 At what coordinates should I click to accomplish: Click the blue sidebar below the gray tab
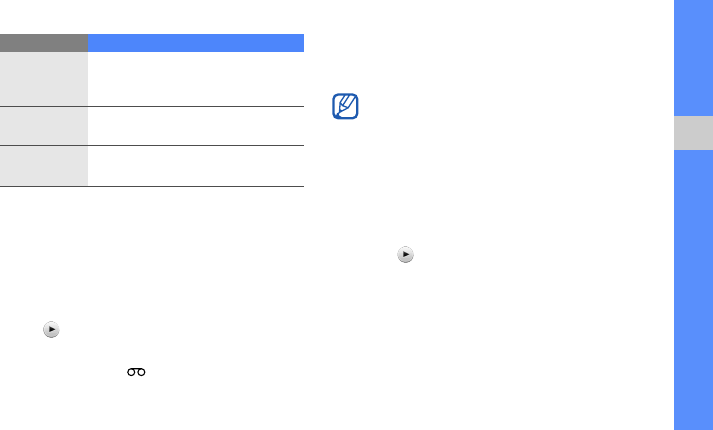pos(693,290)
